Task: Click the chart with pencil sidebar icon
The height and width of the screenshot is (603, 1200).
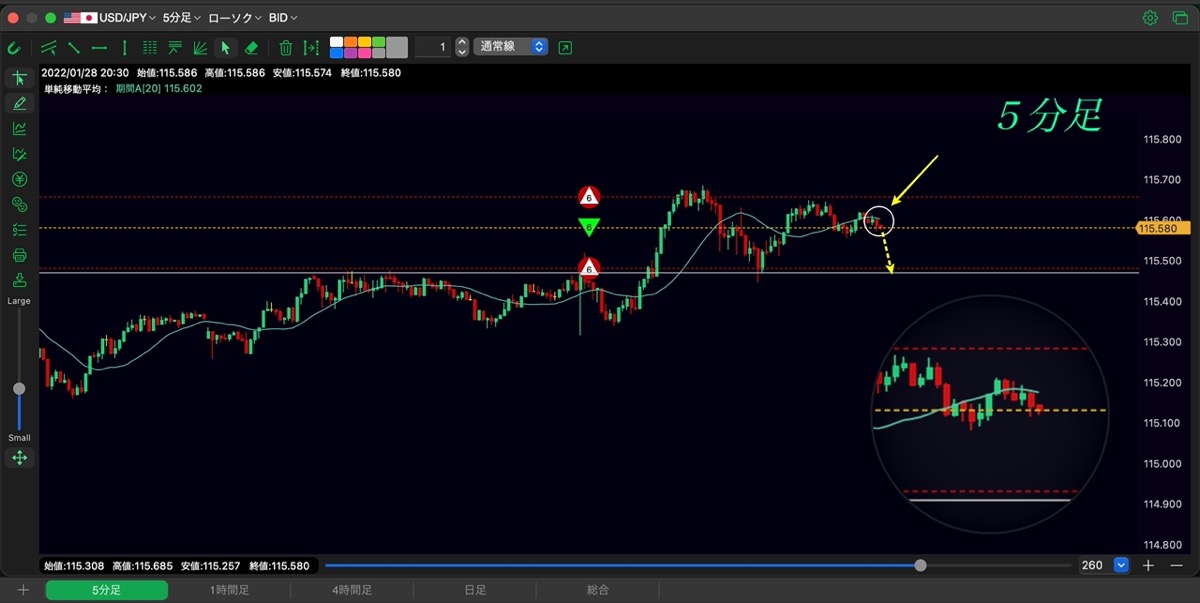Action: (19, 154)
